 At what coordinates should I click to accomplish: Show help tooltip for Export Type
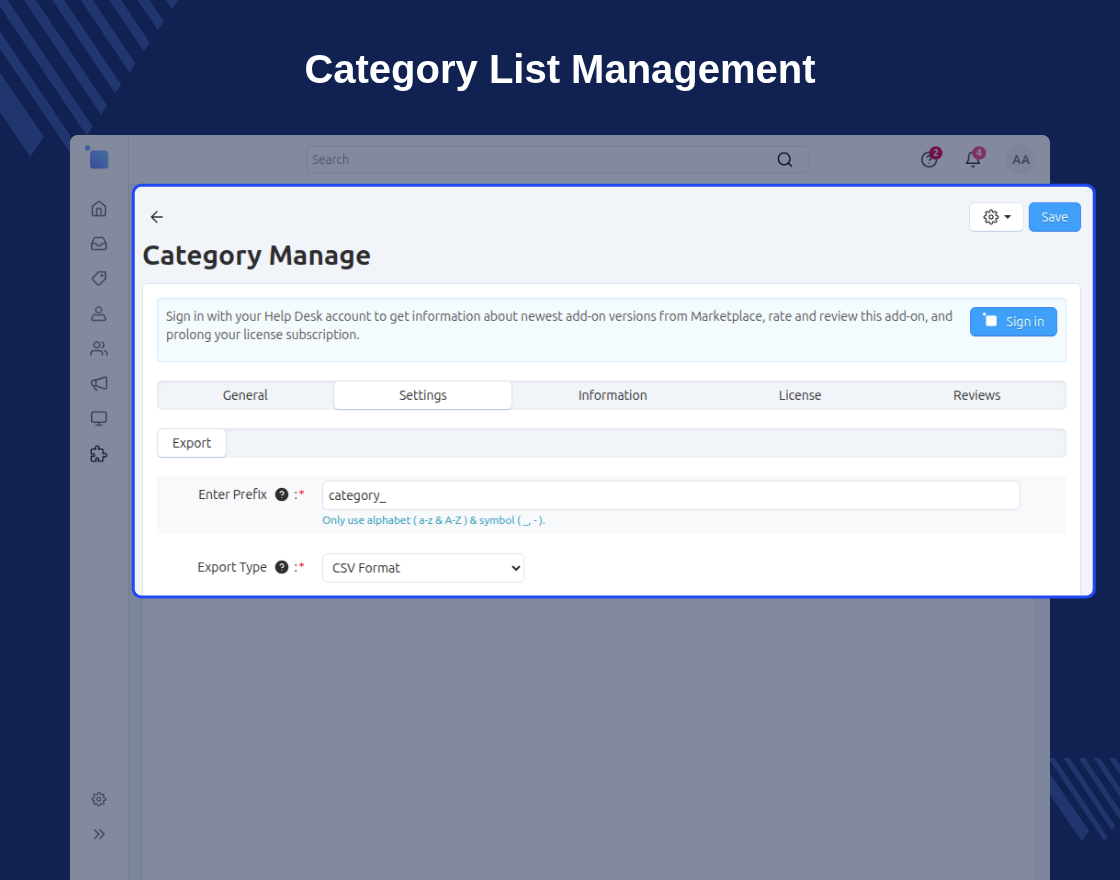click(x=281, y=567)
